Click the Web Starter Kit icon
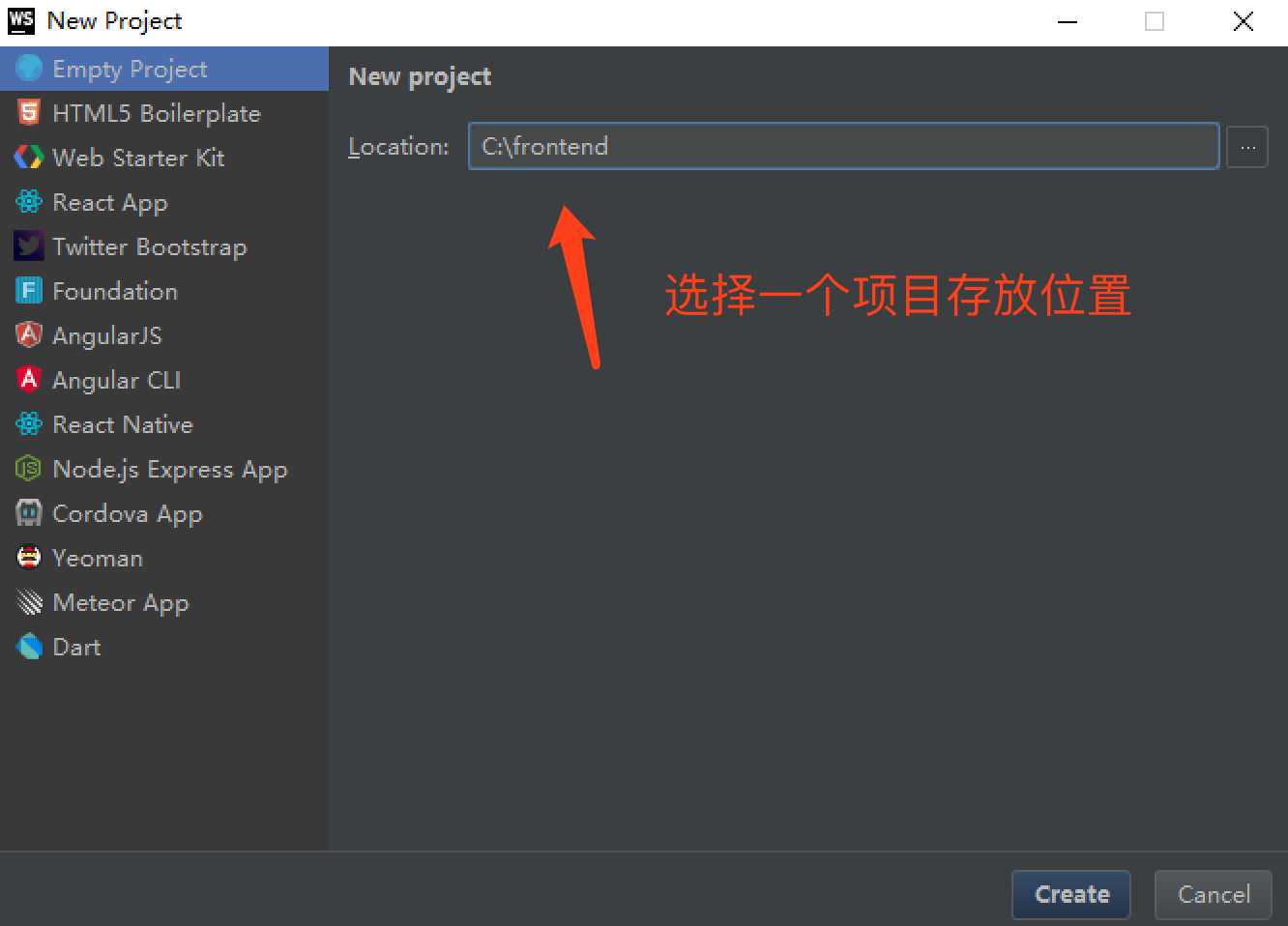Viewport: 1288px width, 926px height. tap(29, 158)
